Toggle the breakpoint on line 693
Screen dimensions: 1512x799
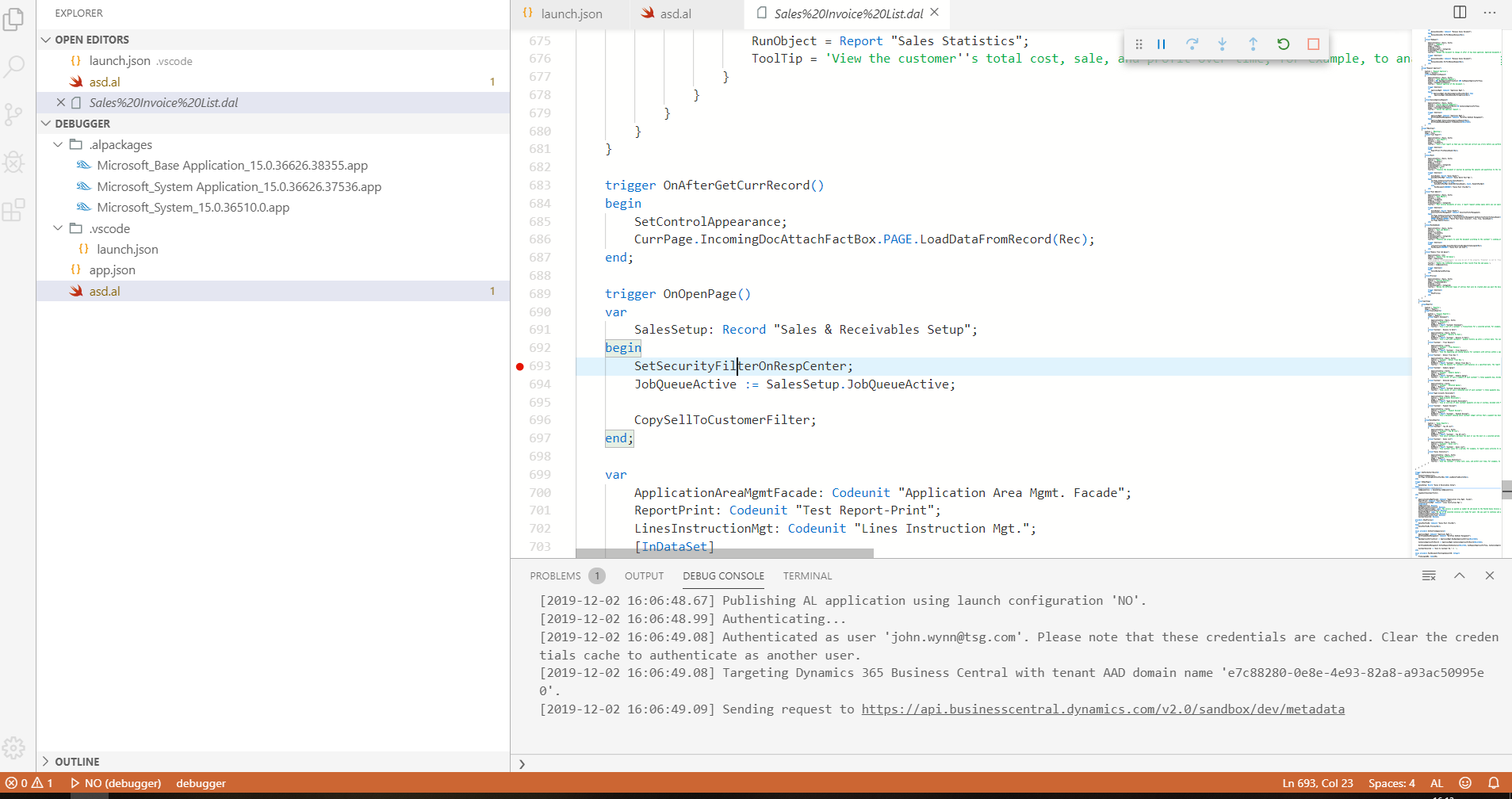pyautogui.click(x=519, y=365)
